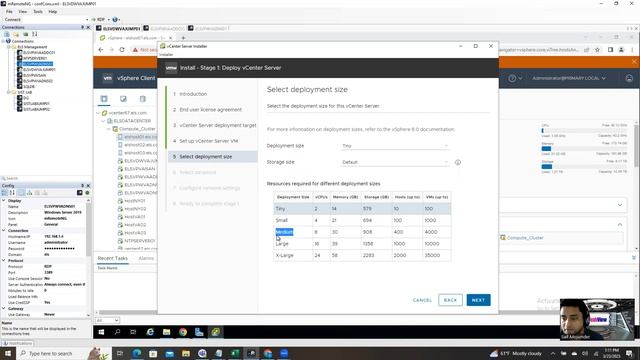Viewport: 640px width, 360px height.
Task: Open the Recent Tasks tab
Action: point(113,258)
